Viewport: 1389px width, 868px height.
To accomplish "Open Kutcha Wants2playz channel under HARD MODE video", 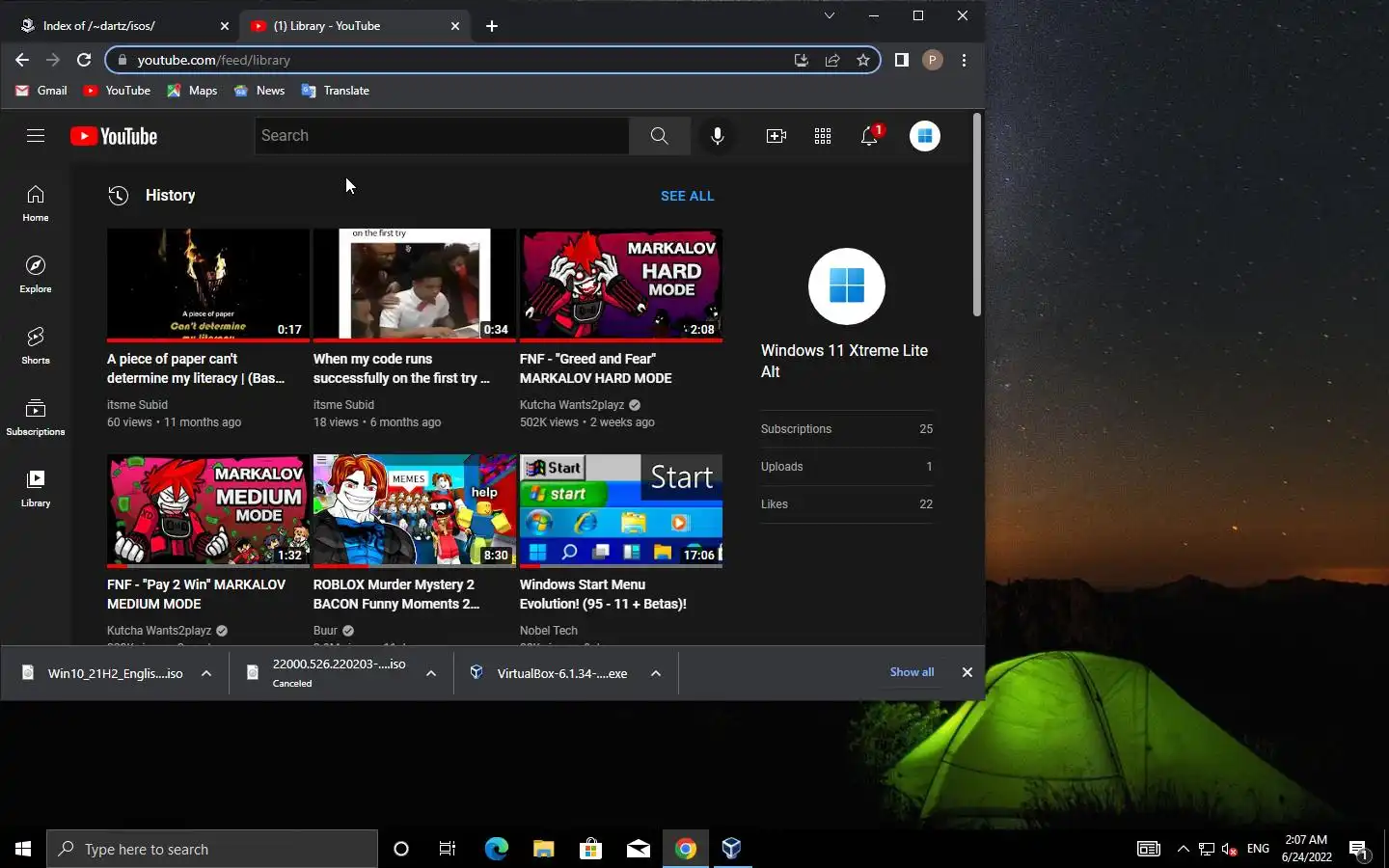I will tap(572, 405).
